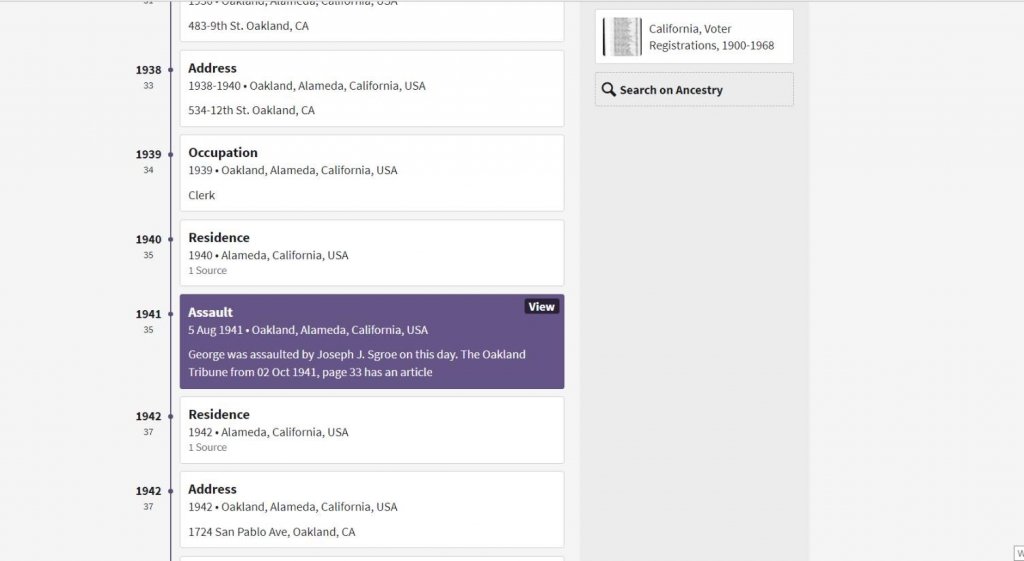Click the magnifying glass search icon
The height and width of the screenshot is (561, 1024).
tap(608, 90)
